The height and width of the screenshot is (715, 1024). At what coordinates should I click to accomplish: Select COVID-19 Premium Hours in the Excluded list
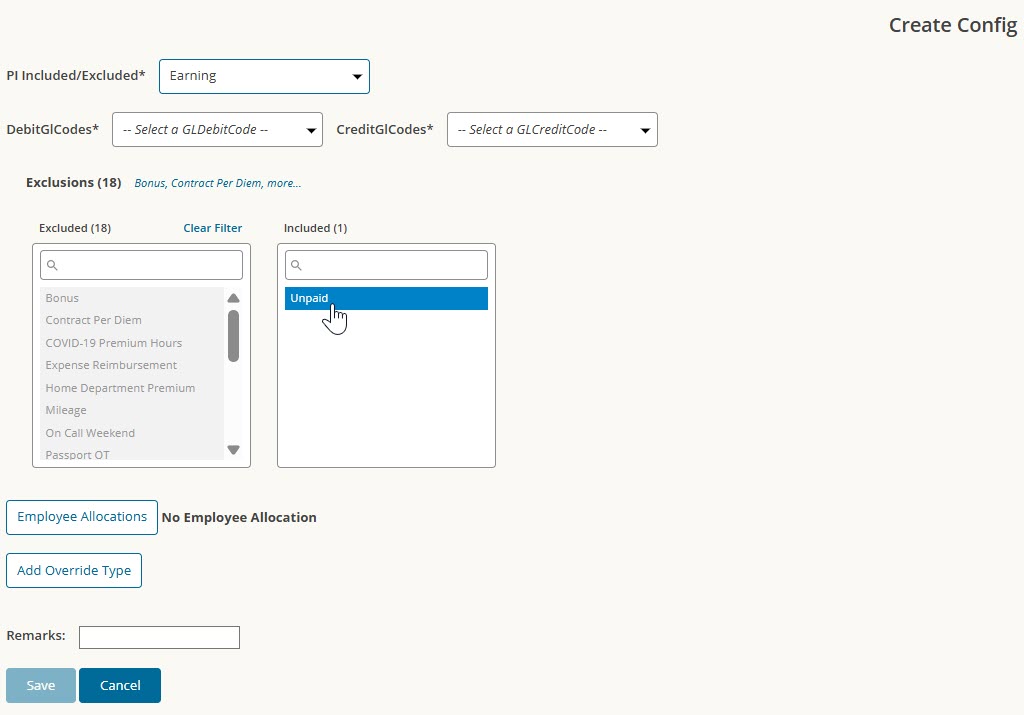pyautogui.click(x=132, y=343)
